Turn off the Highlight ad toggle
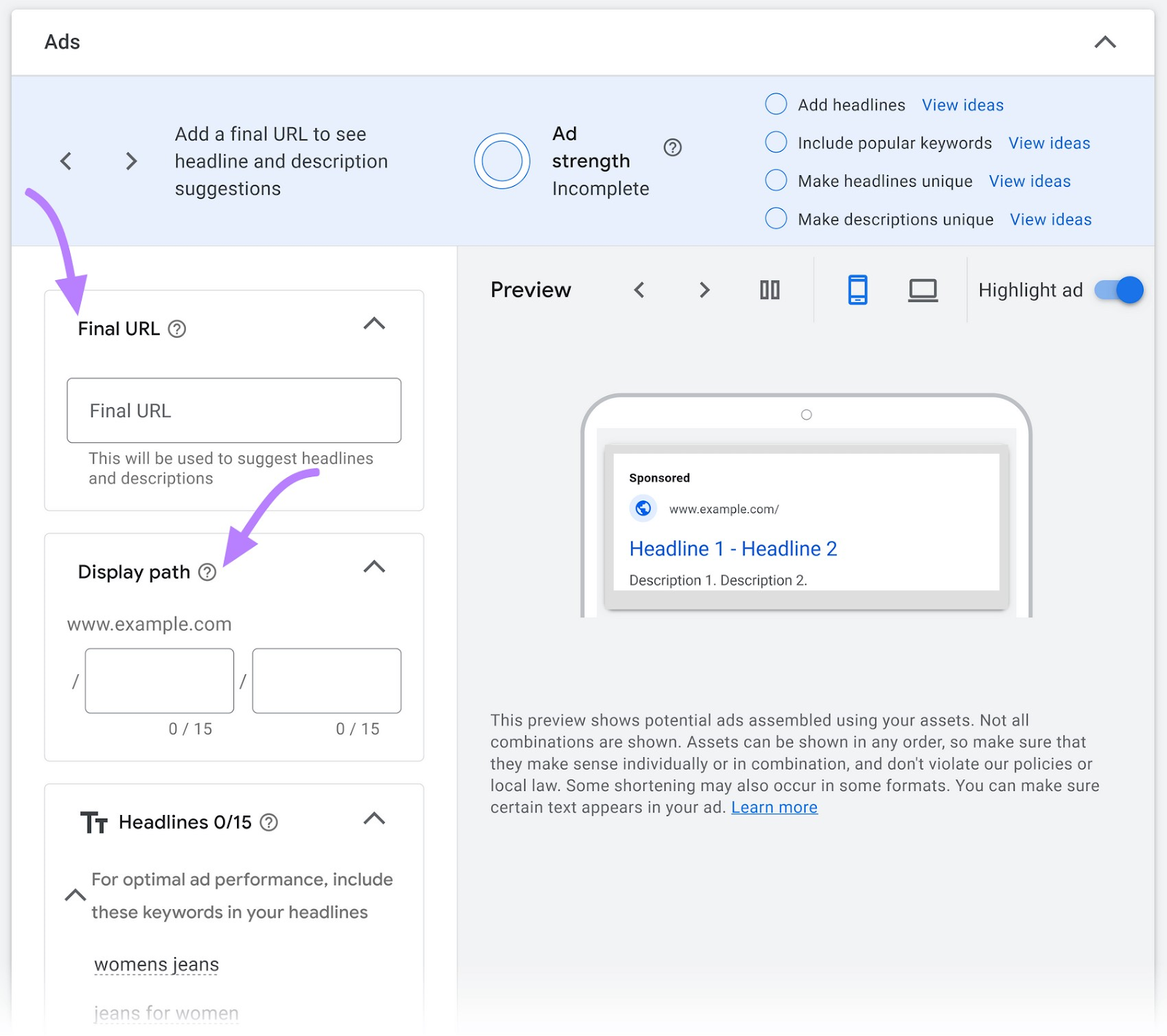This screenshot has width=1167, height=1036. point(1119,290)
